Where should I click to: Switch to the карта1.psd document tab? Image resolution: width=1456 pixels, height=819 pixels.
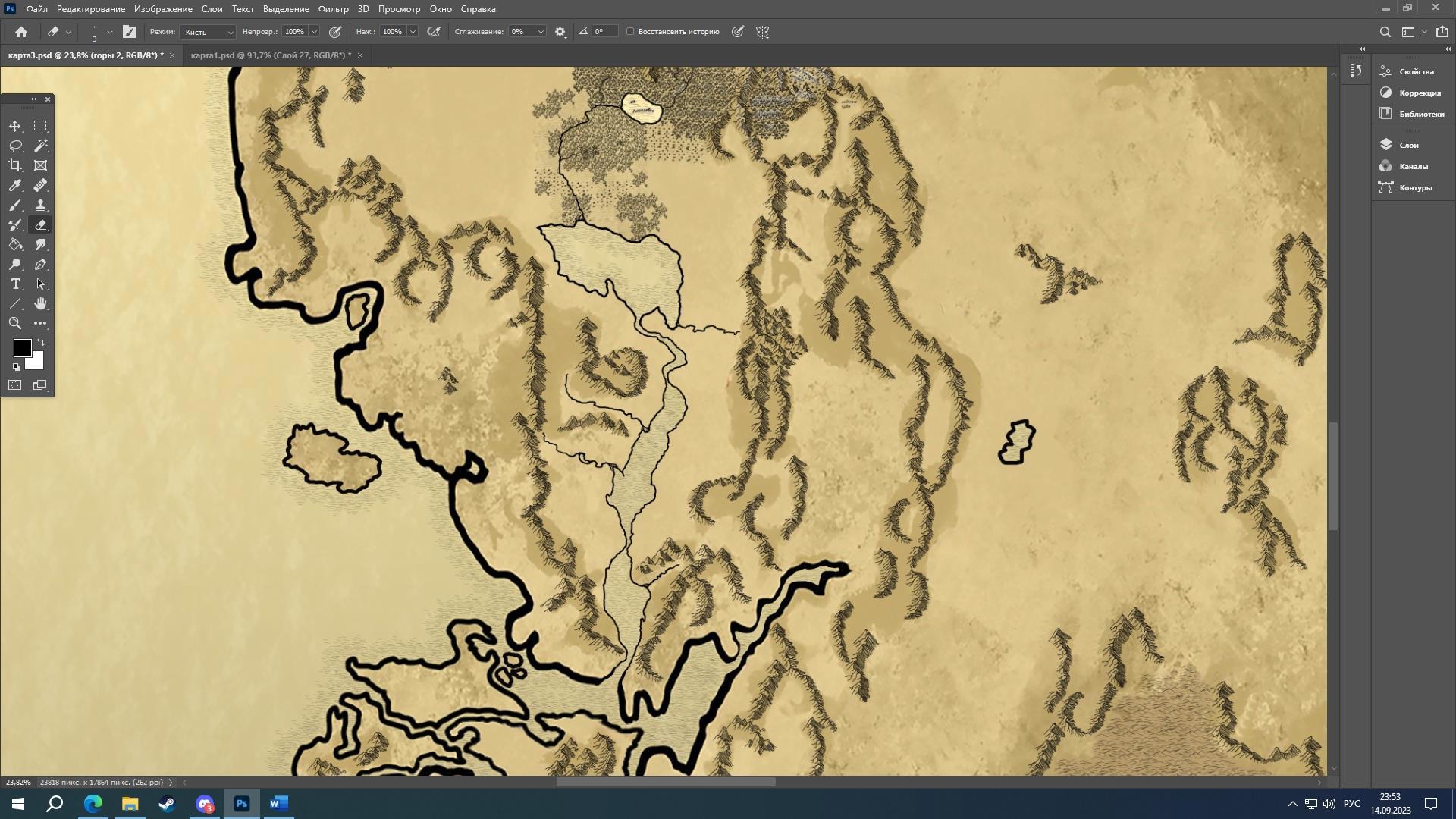[271, 55]
